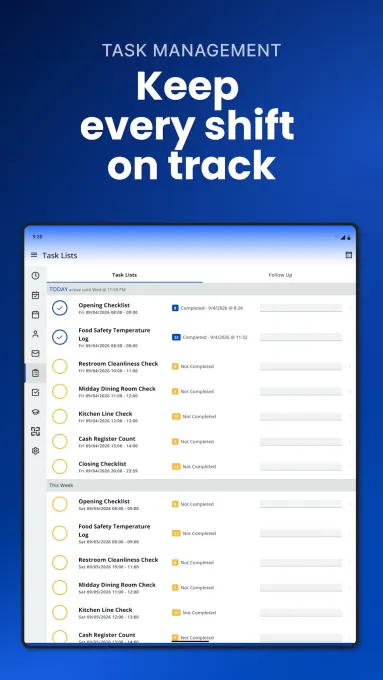Check the circle for Friday's Kitchen Line Check

click(60, 416)
